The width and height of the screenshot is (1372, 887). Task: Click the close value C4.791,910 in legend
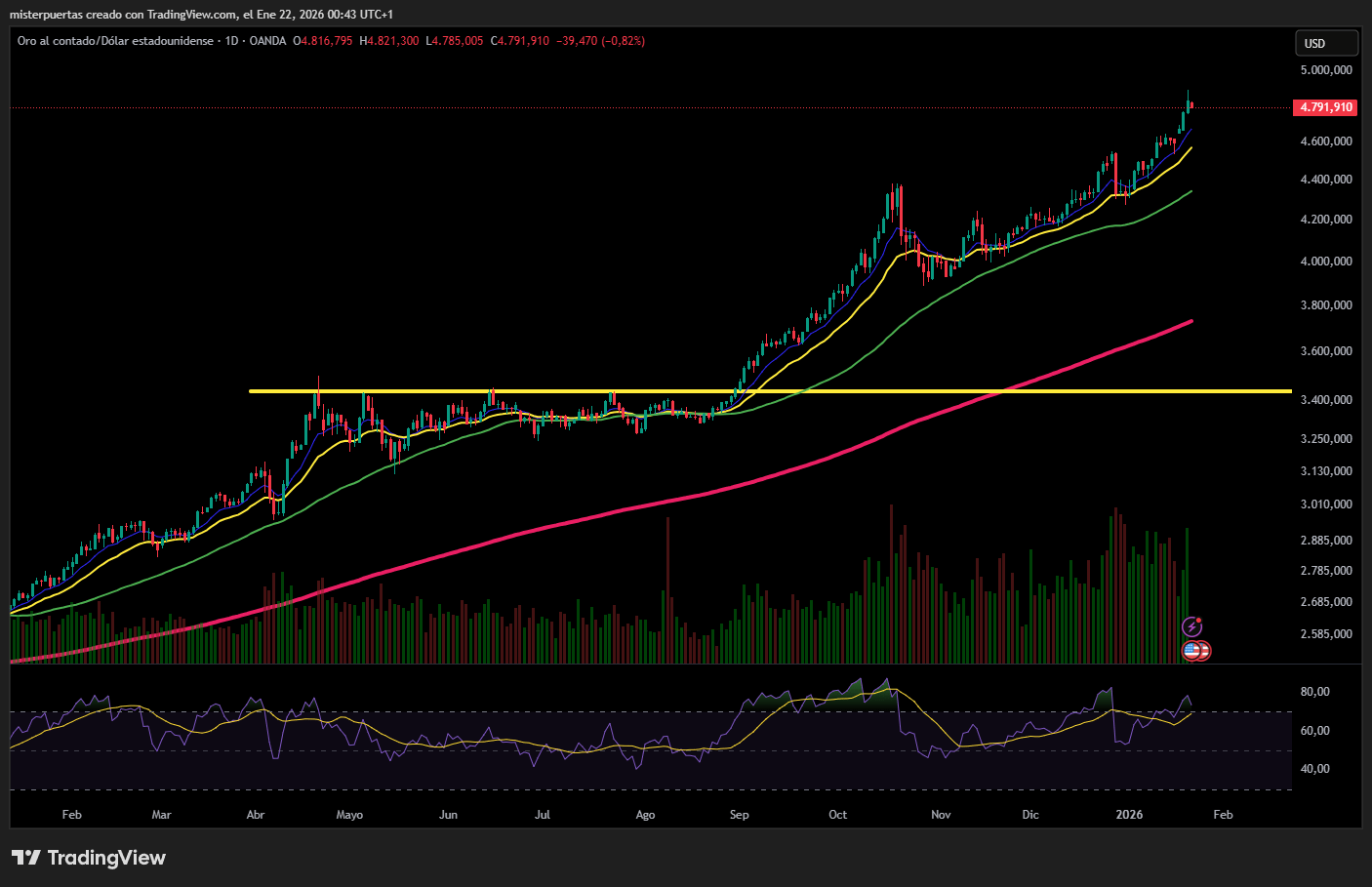click(520, 41)
